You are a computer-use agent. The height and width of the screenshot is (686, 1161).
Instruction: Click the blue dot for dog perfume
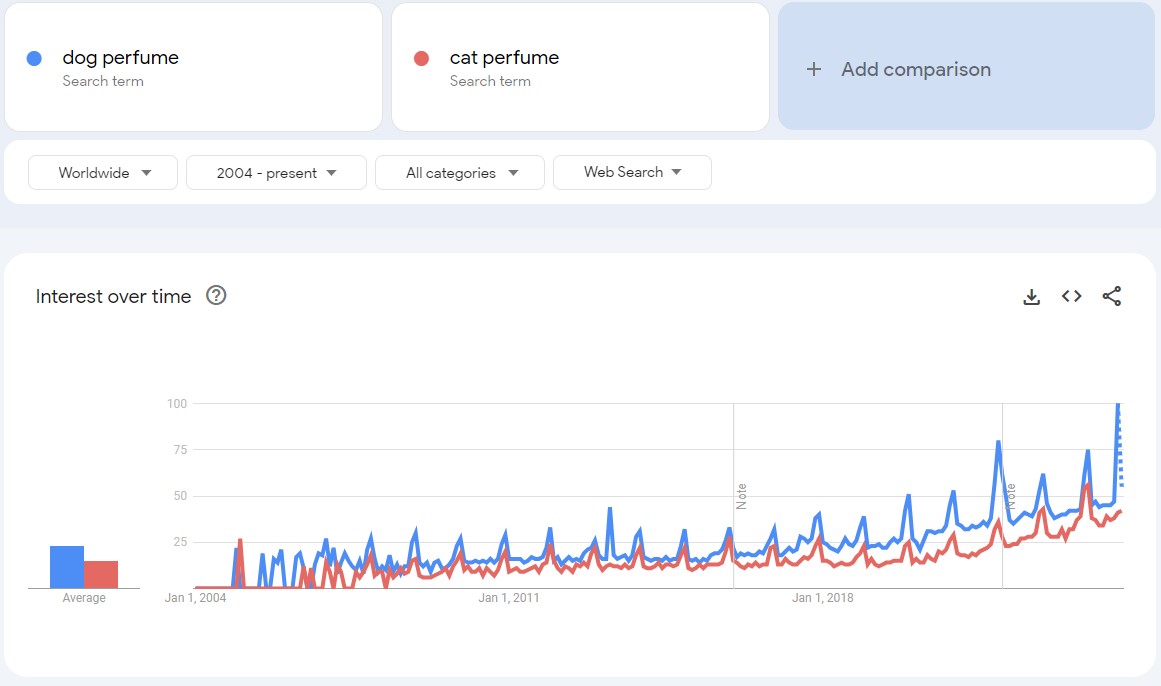coord(34,58)
